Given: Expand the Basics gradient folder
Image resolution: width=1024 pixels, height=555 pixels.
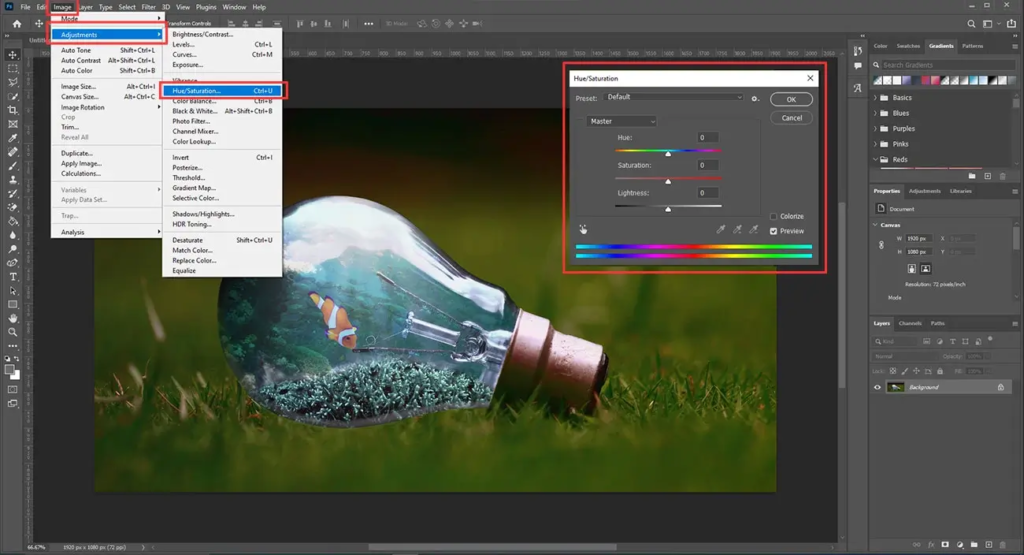Looking at the screenshot, I should (875, 97).
